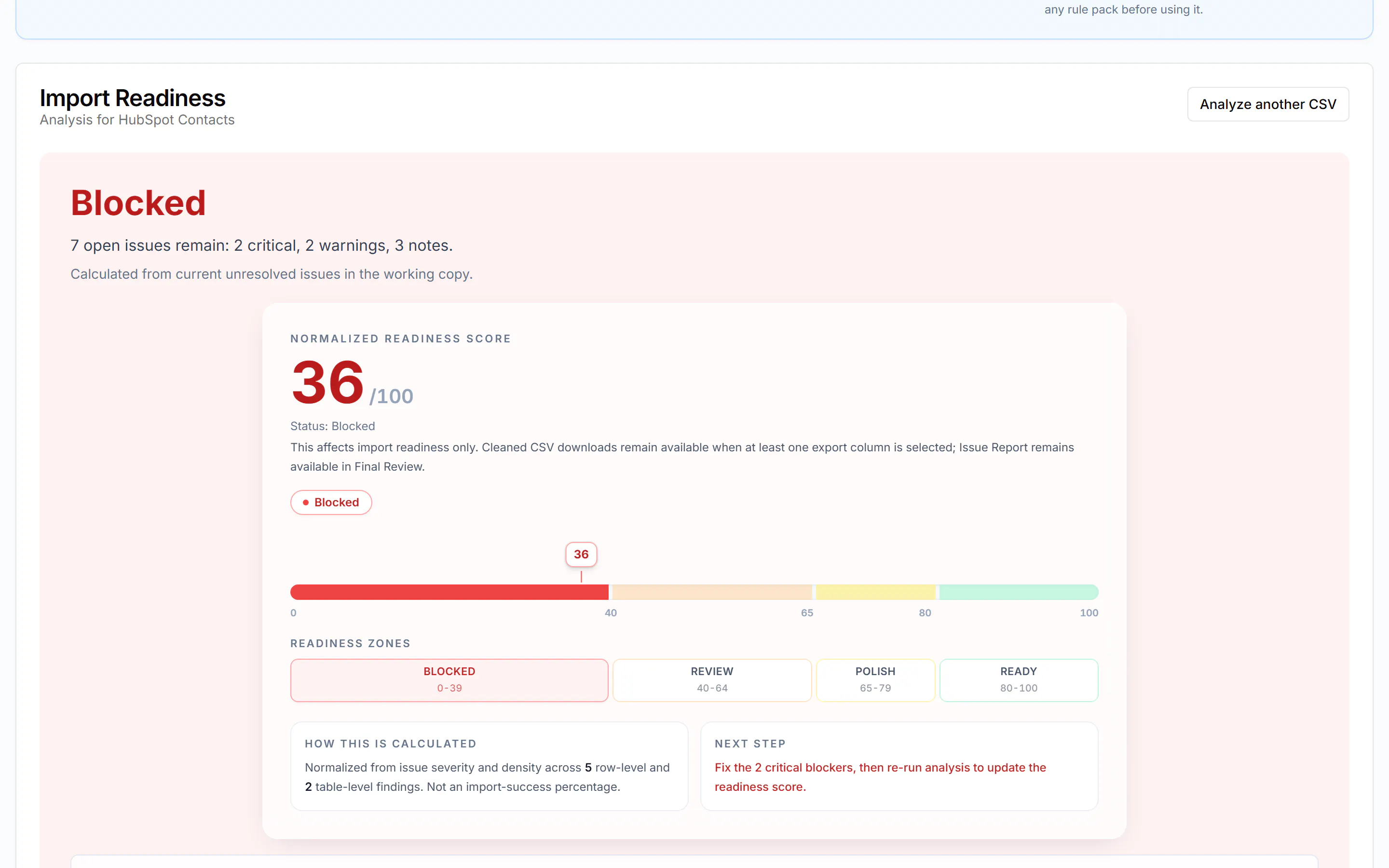The image size is (1389, 868).
Task: Click the scale label 40 under the bar
Action: pyautogui.click(x=611, y=612)
